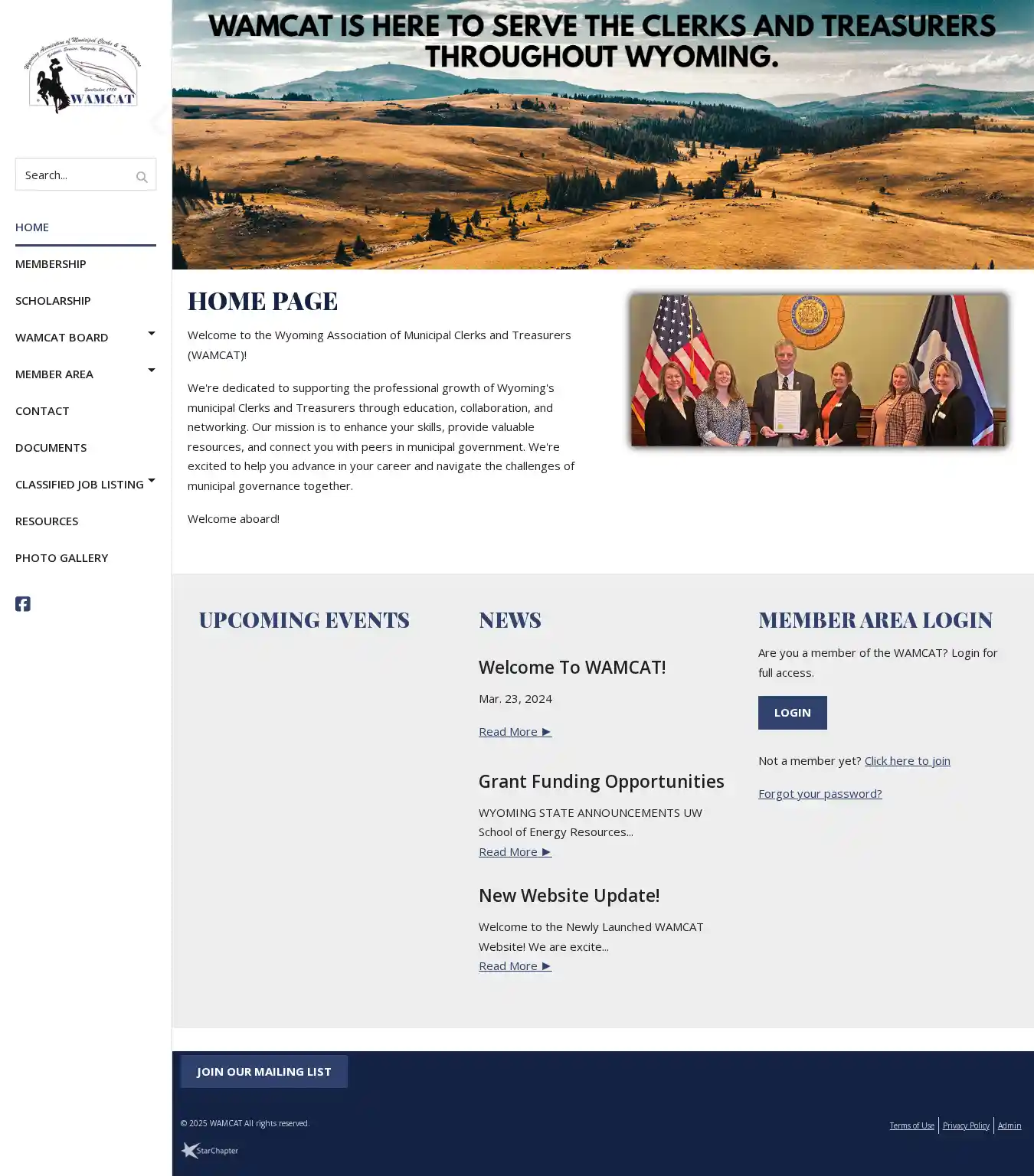Follow the Click here to join link
This screenshot has height=1176, width=1034.
point(907,760)
